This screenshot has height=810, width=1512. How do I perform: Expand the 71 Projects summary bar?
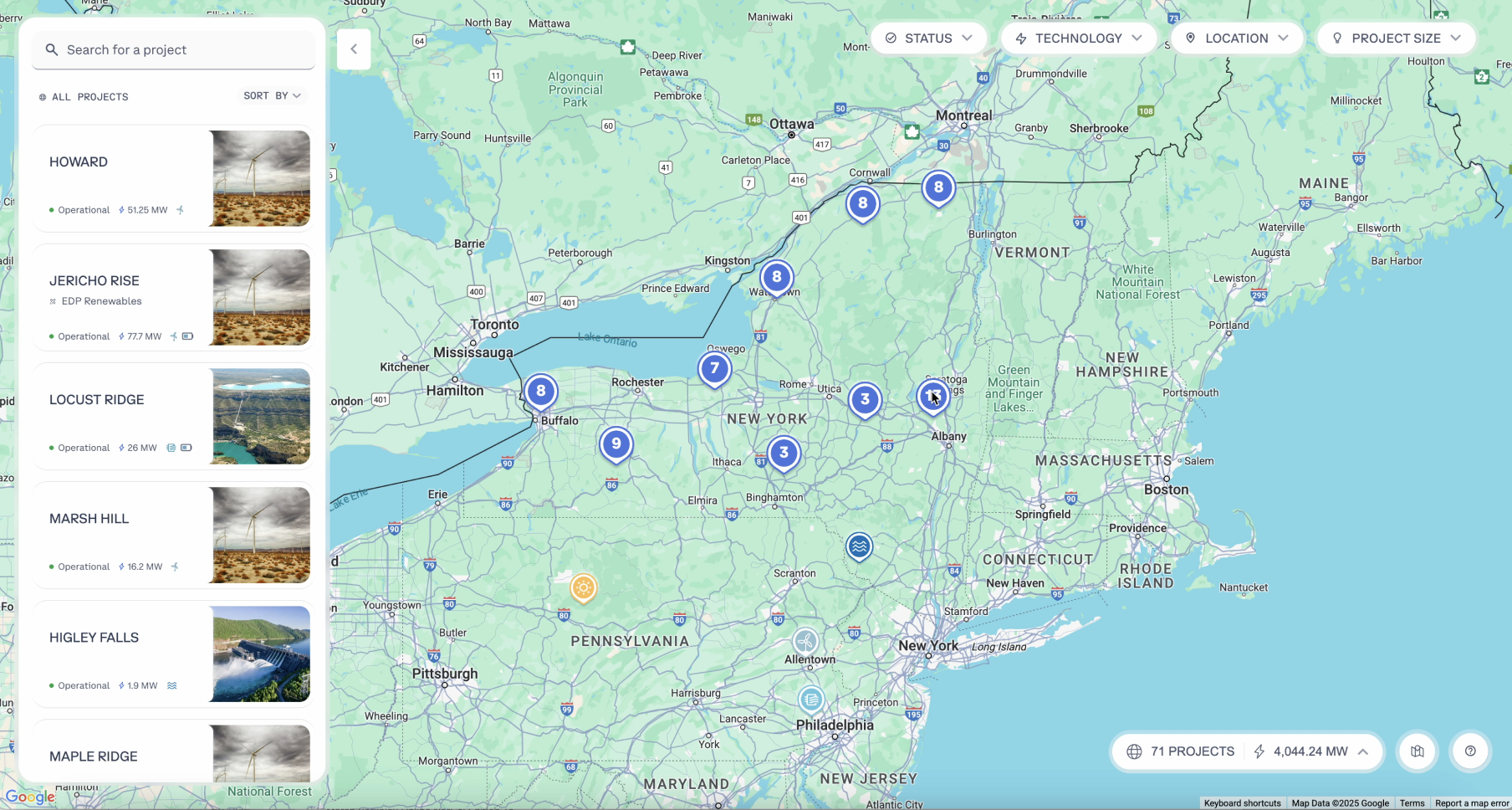coord(1246,751)
